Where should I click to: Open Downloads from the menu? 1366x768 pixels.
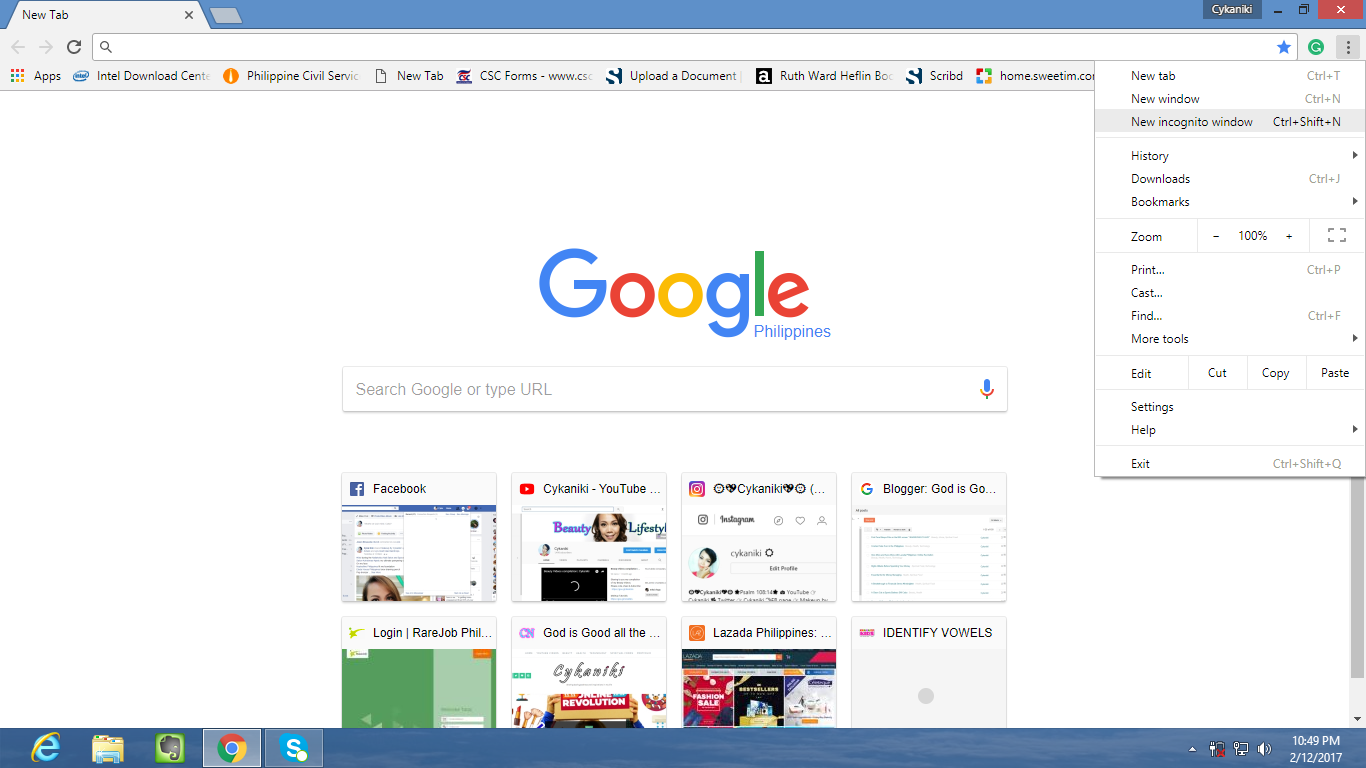(1228, 179)
